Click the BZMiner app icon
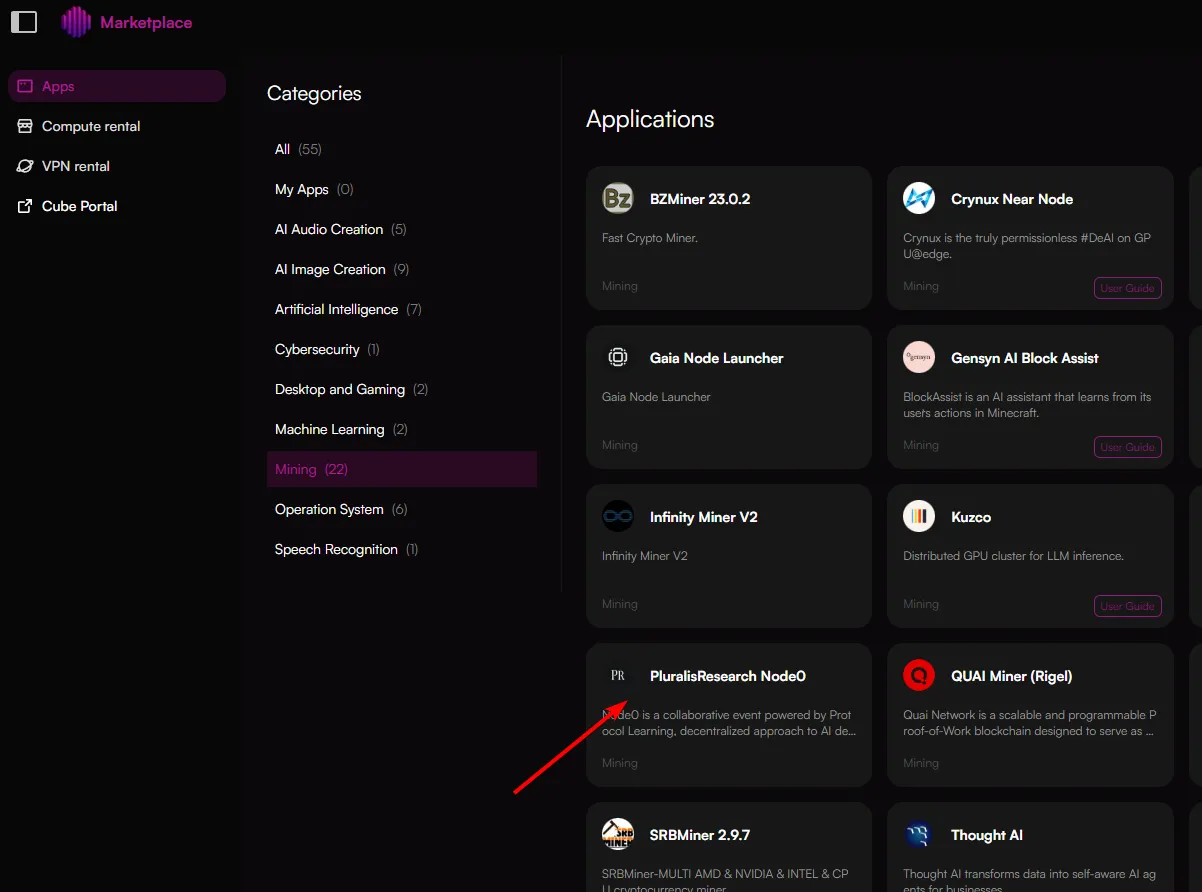 [x=618, y=199]
